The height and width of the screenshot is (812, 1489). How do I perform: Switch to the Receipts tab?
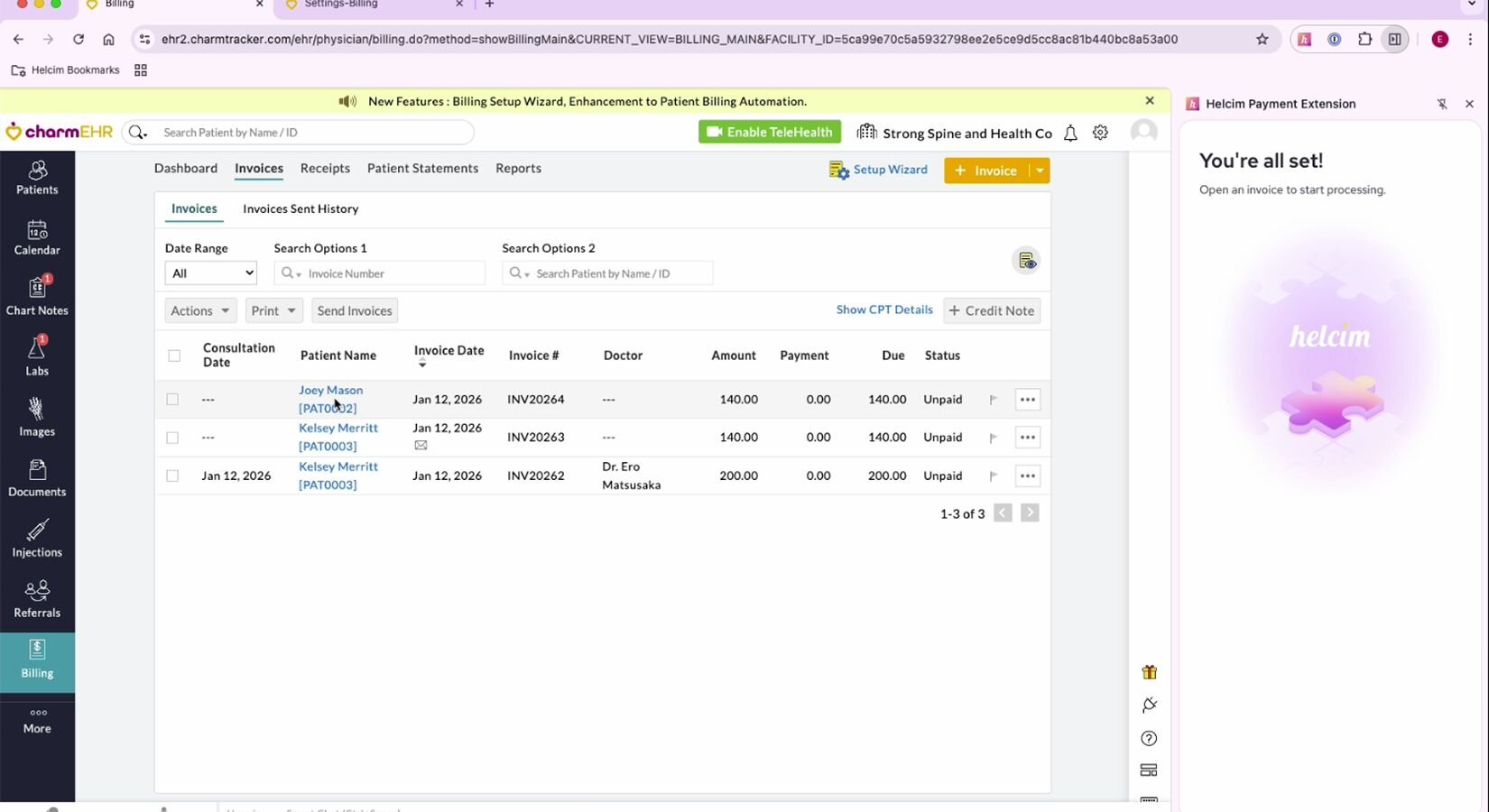pos(325,169)
